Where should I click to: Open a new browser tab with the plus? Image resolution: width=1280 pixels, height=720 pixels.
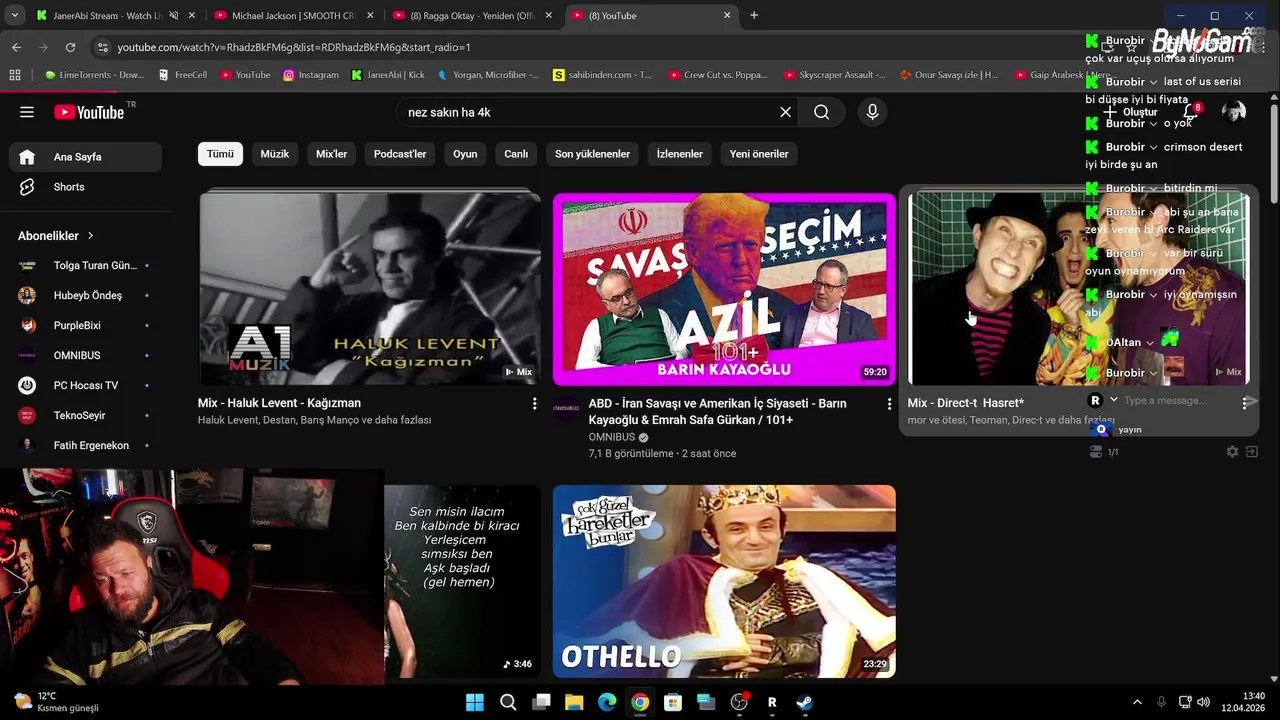[754, 15]
